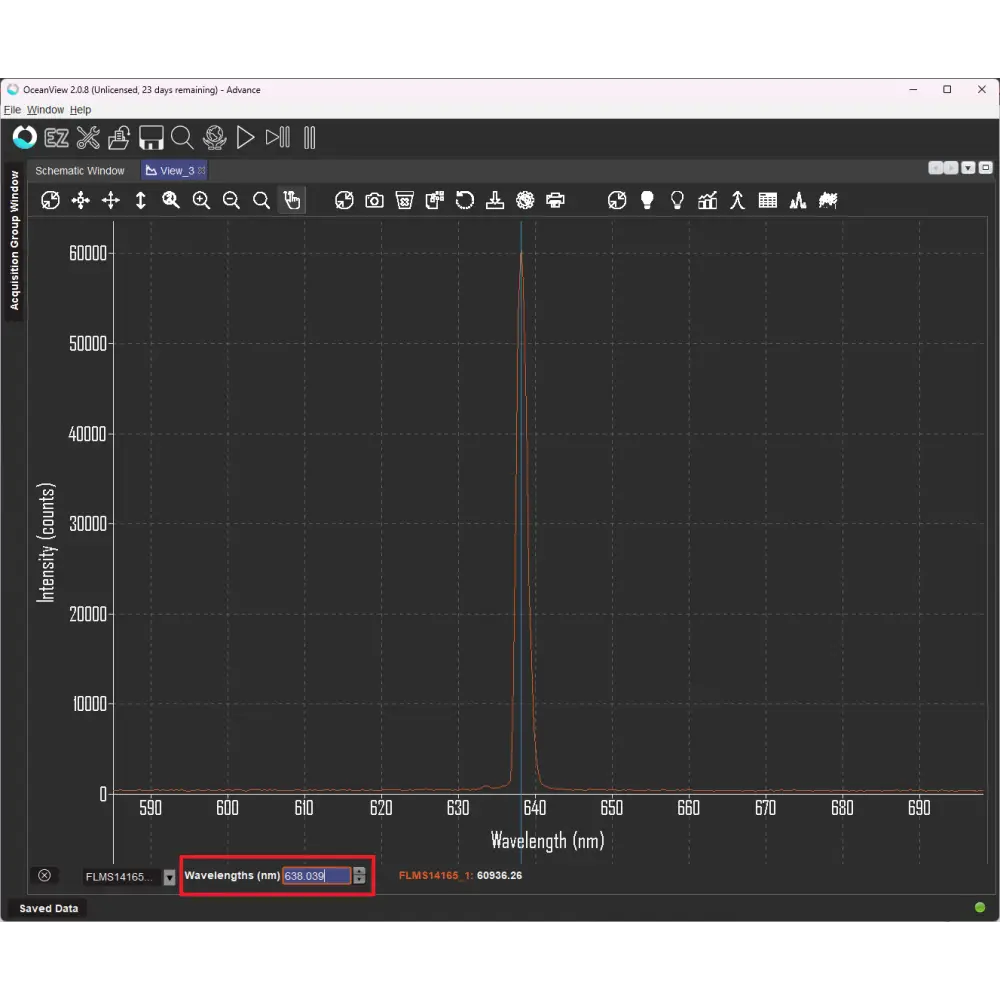Open the Window menu

coord(45,110)
